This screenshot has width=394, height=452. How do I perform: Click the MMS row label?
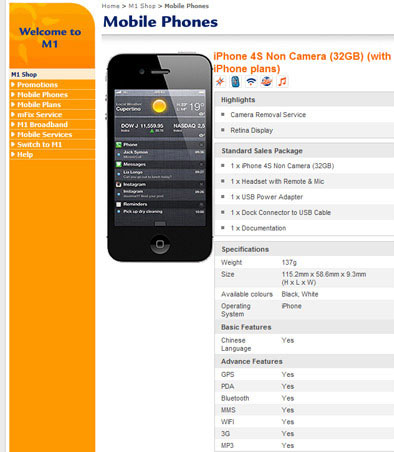tap(228, 410)
